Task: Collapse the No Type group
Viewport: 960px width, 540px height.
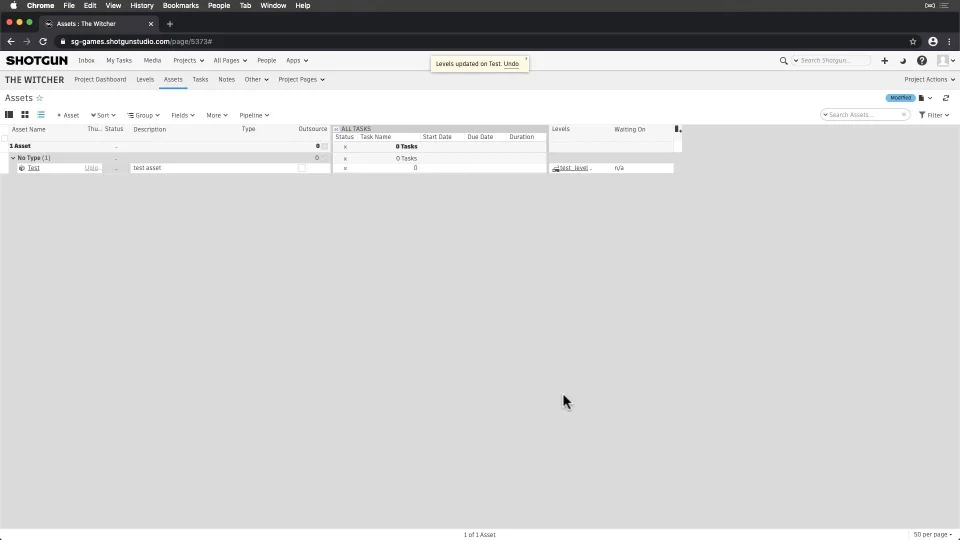Action: pos(13,158)
